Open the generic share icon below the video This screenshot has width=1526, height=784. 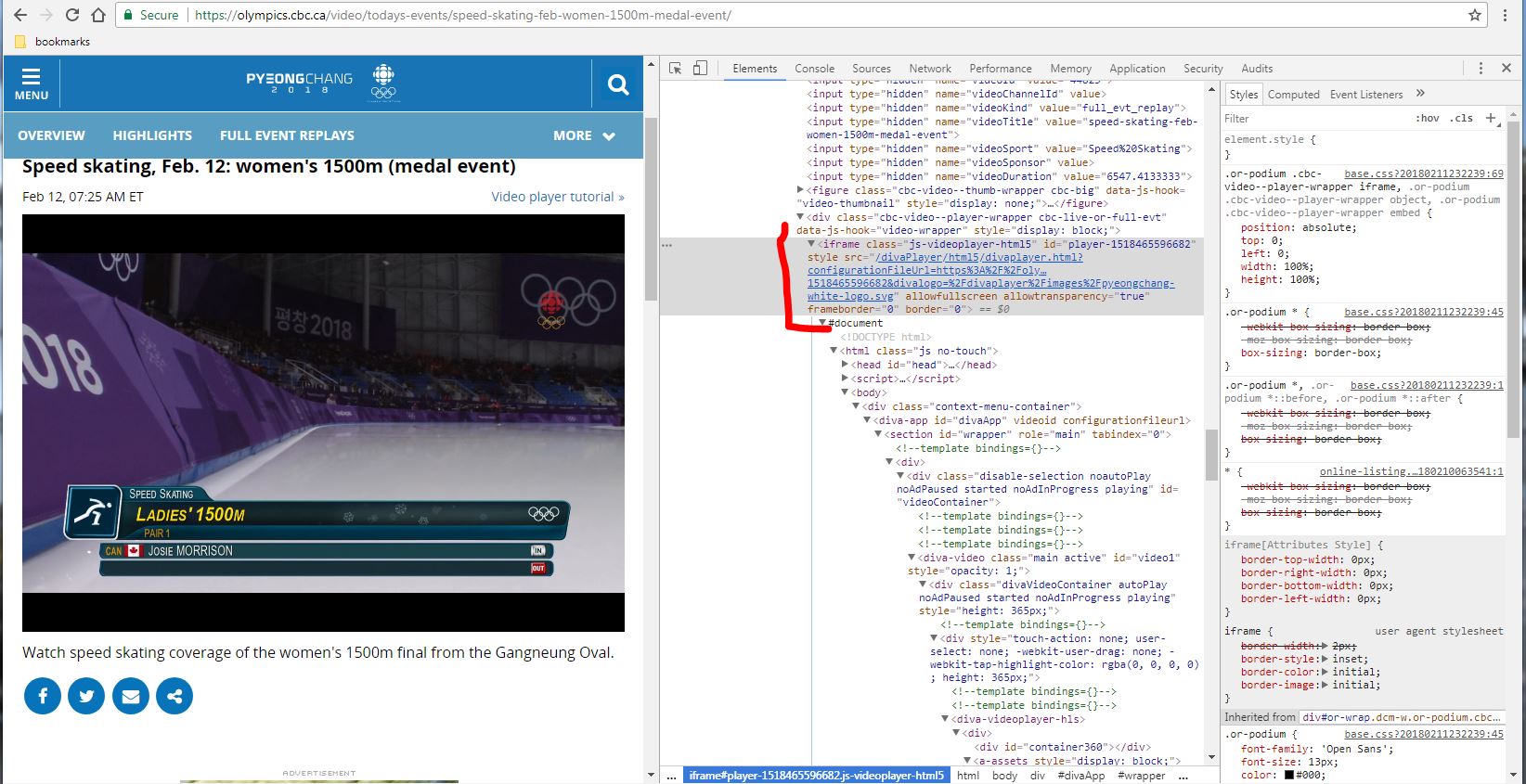pyautogui.click(x=175, y=696)
